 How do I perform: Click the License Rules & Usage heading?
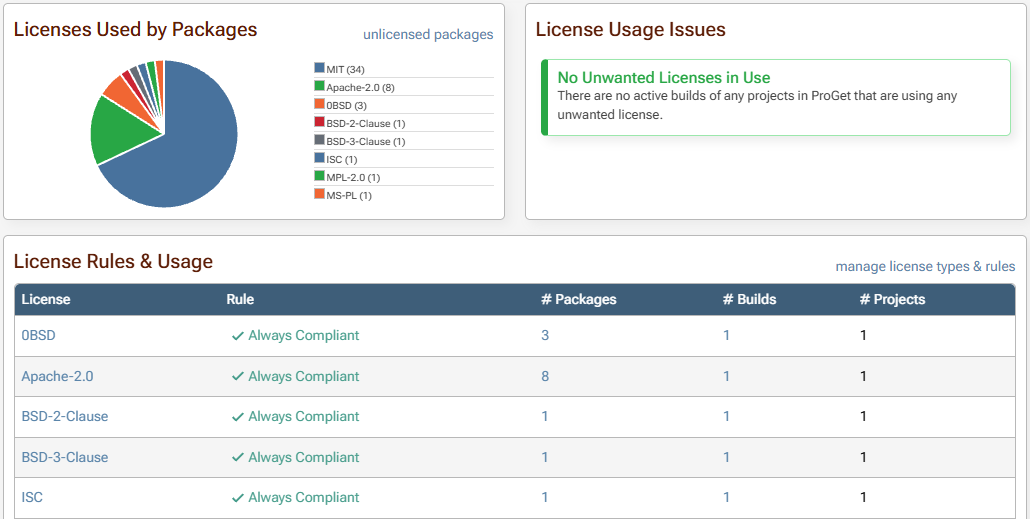[113, 261]
